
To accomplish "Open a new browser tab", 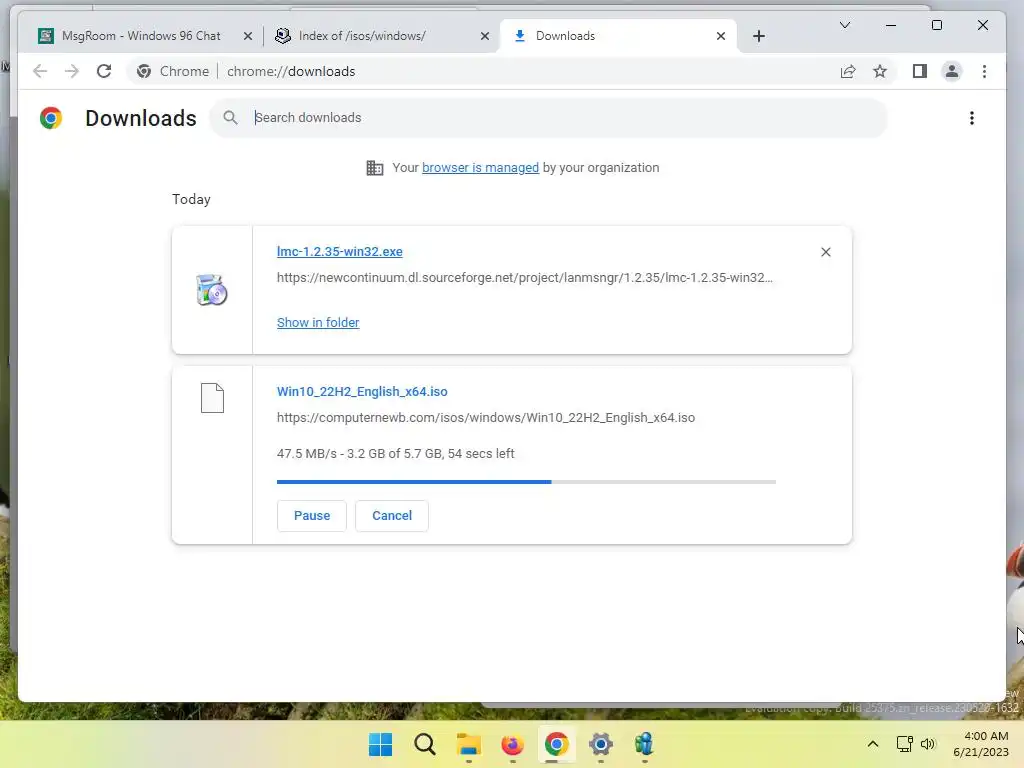I will pyautogui.click(x=758, y=36).
